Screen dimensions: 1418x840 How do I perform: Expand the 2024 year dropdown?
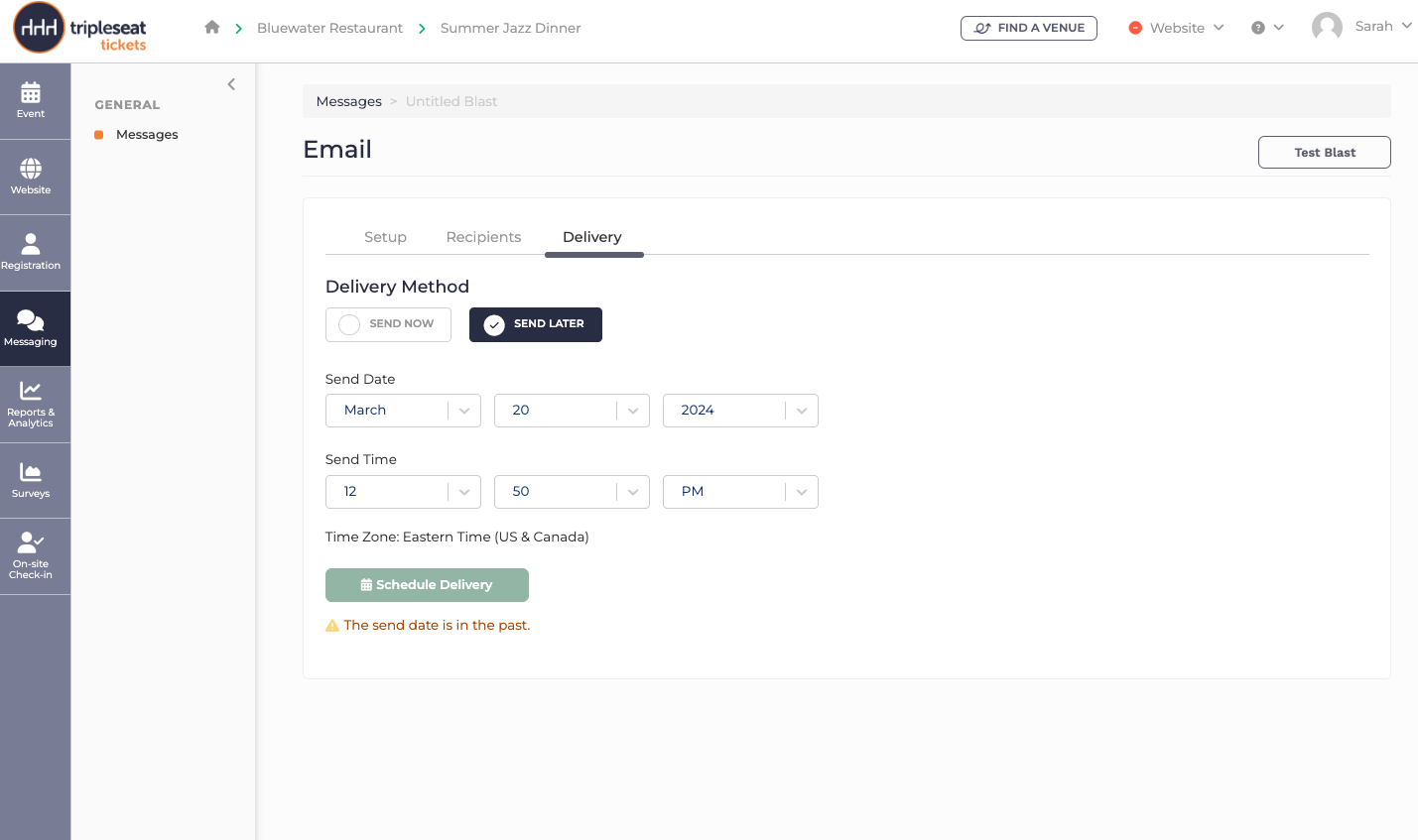[x=740, y=411]
